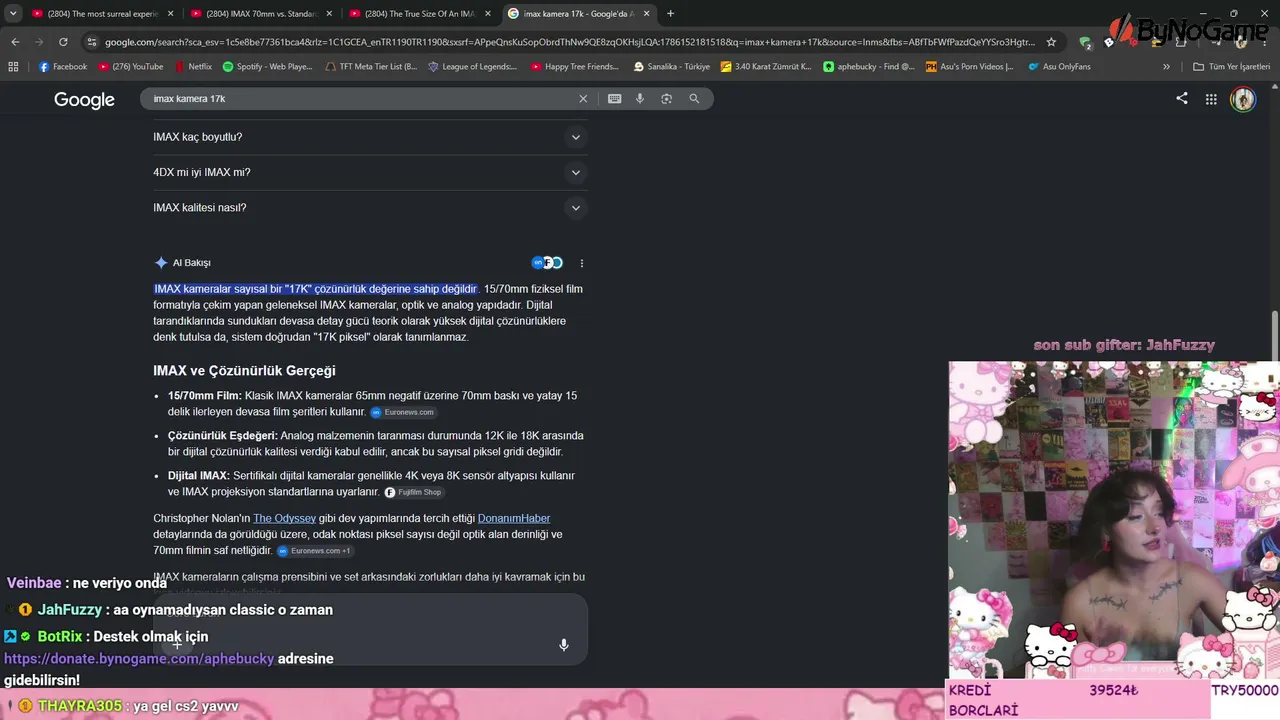1280x720 pixels.
Task: Open a new browser tab
Action: [x=670, y=14]
